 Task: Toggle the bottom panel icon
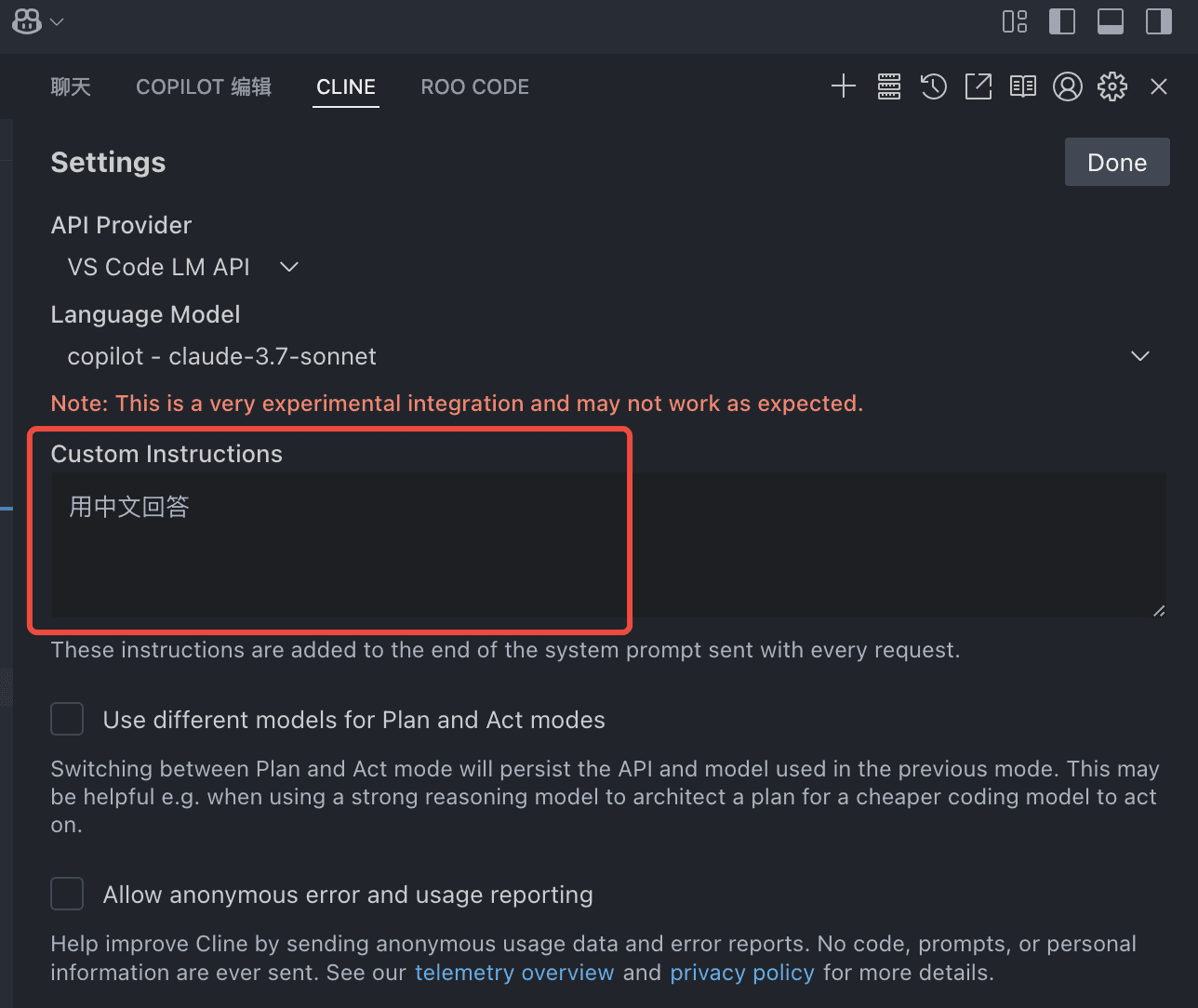[1111, 21]
